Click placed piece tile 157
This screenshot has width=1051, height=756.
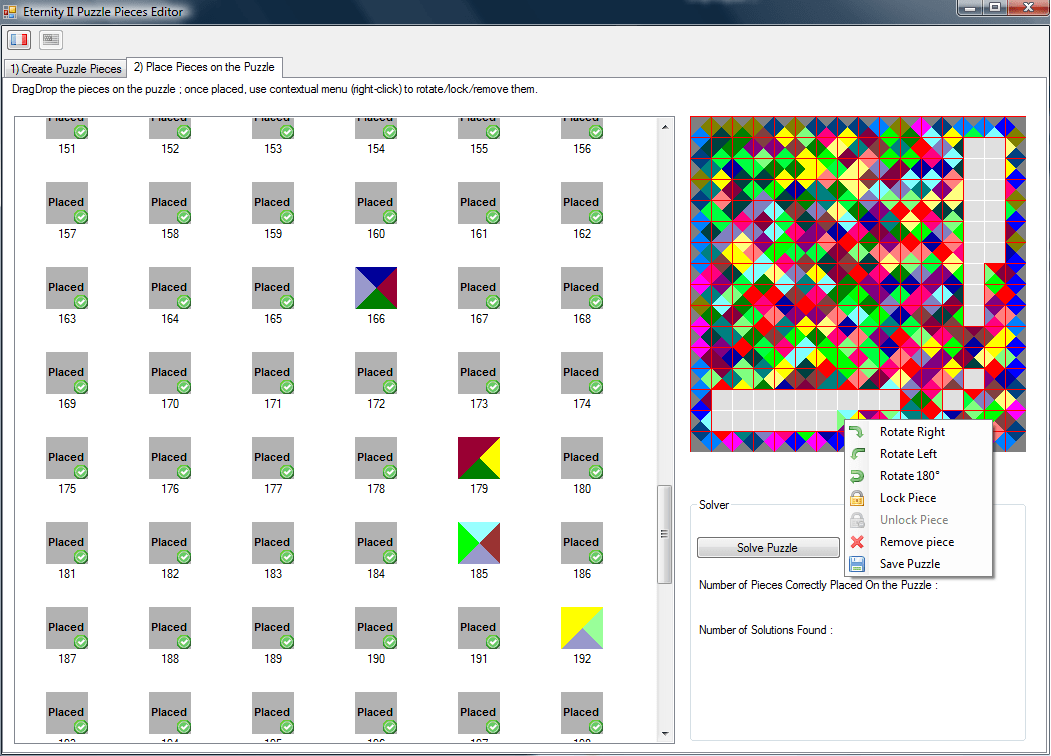(67, 203)
